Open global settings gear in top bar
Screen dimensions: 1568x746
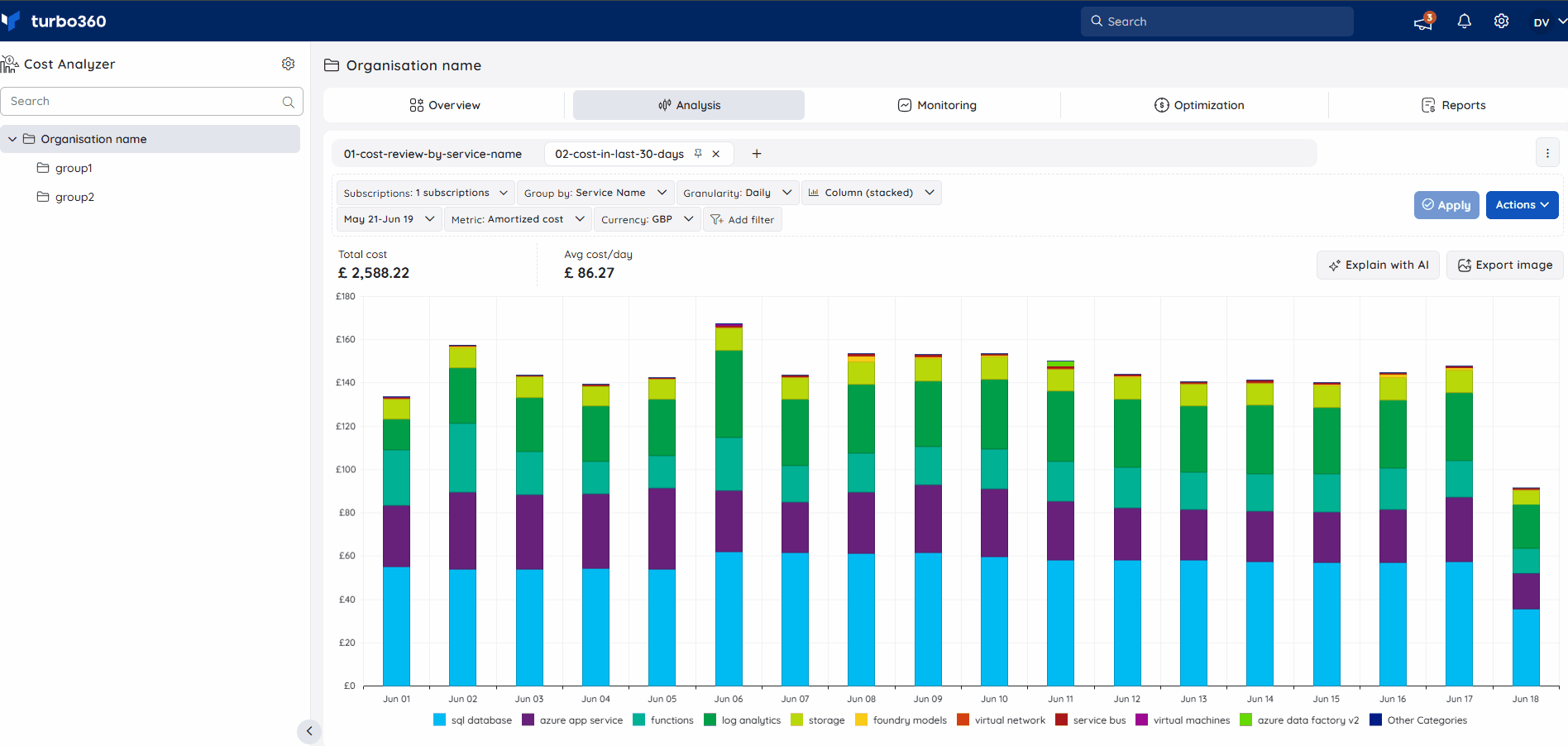coord(1502,22)
